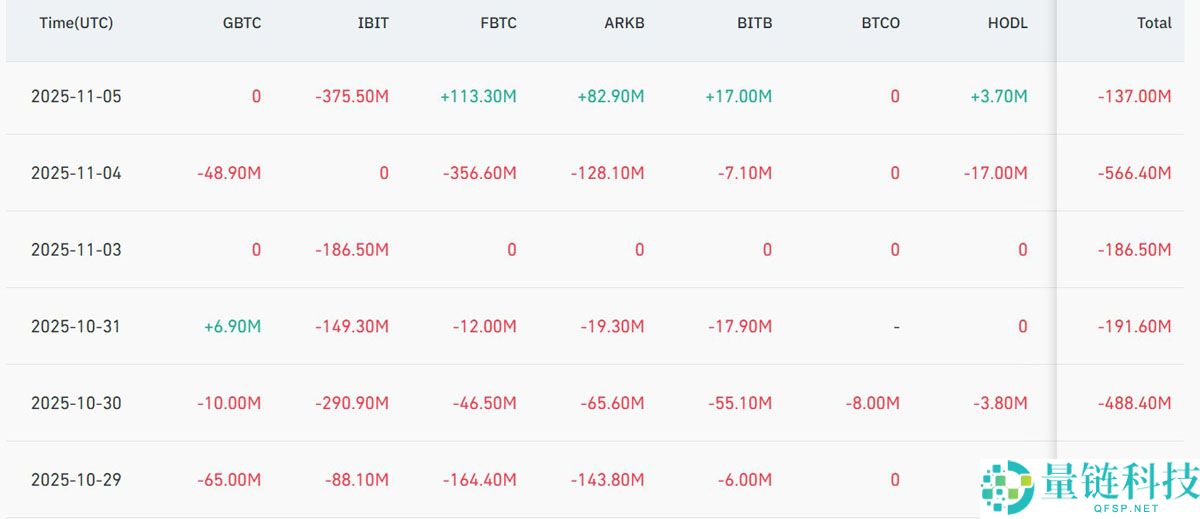Select the IBIT column header

(x=373, y=23)
